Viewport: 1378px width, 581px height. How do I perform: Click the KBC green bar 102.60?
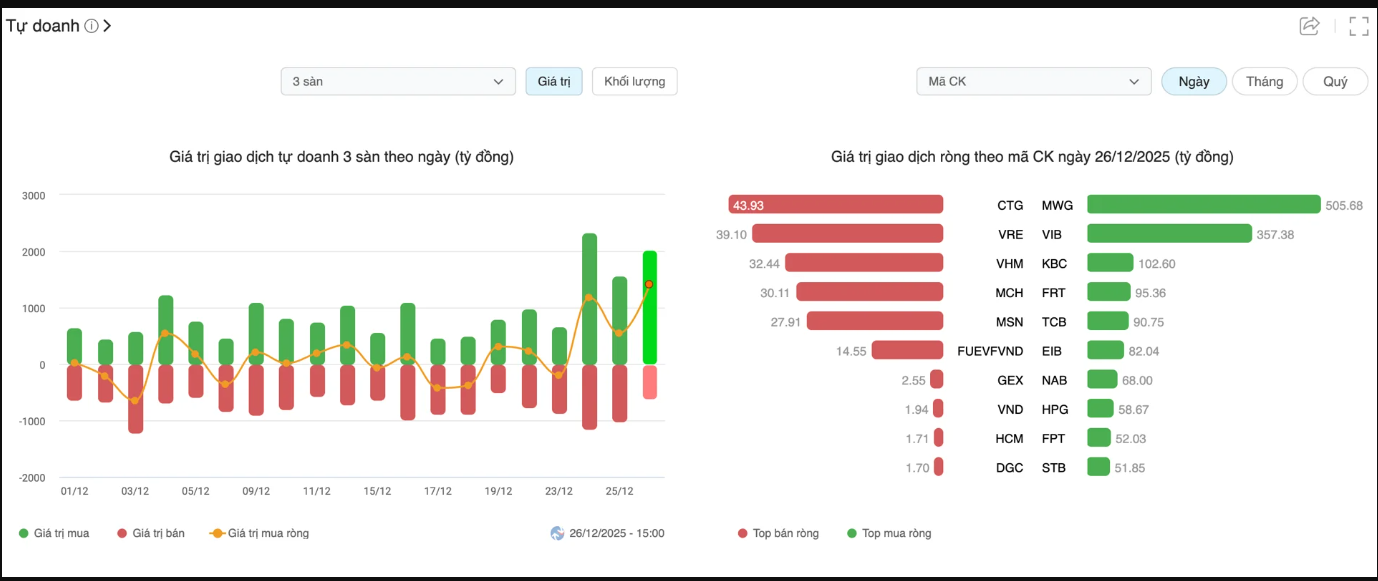1110,262
